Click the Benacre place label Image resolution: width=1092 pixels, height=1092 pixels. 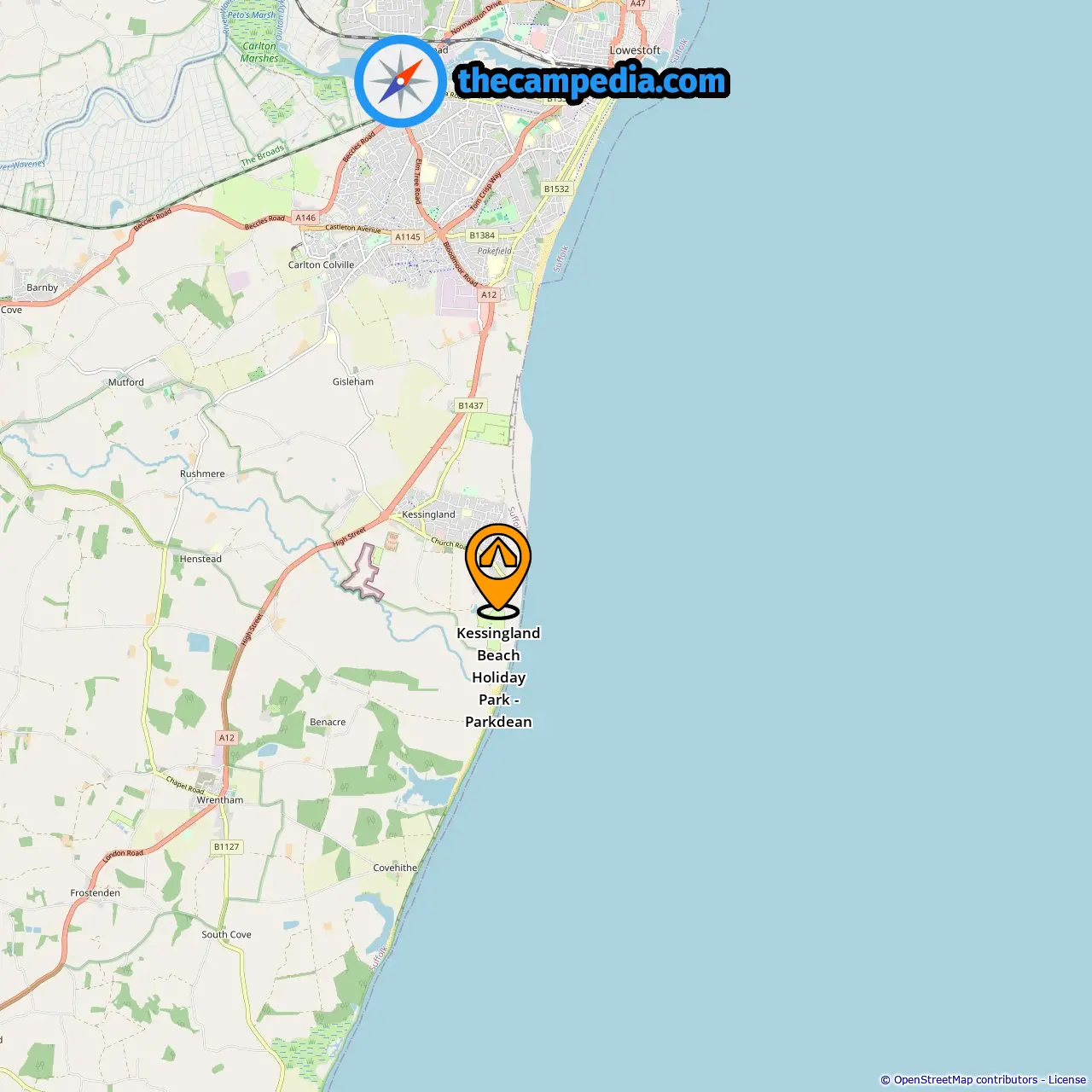[x=328, y=722]
